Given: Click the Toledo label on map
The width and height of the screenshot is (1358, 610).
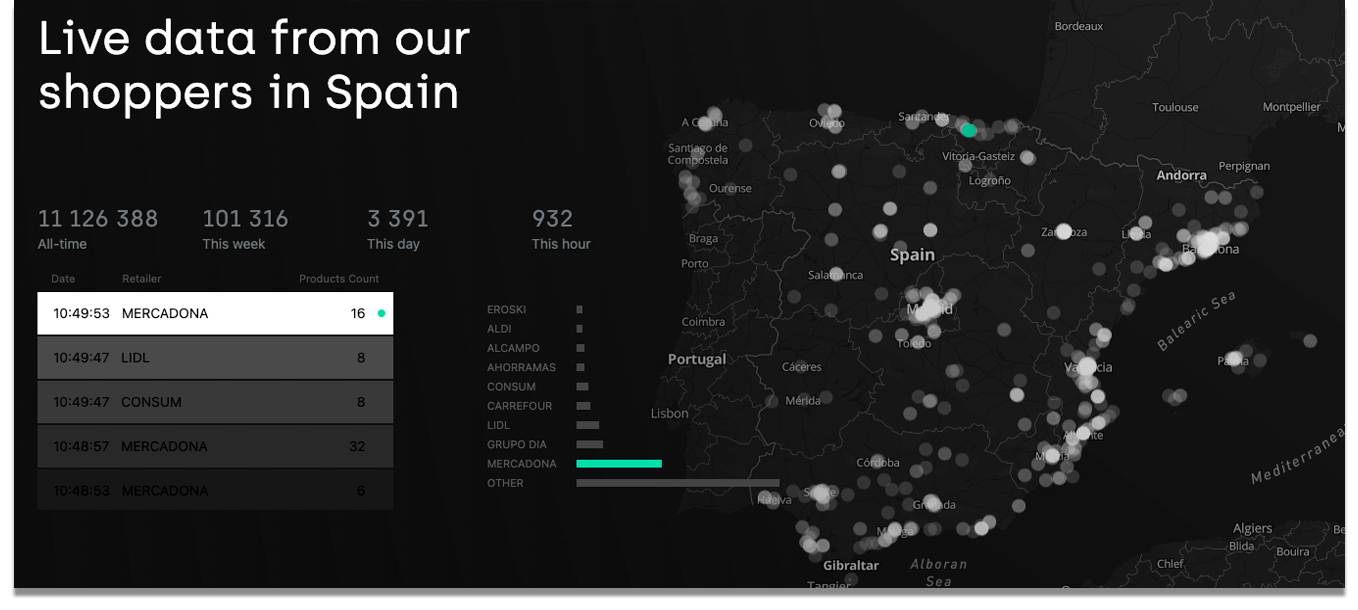Looking at the screenshot, I should [914, 343].
